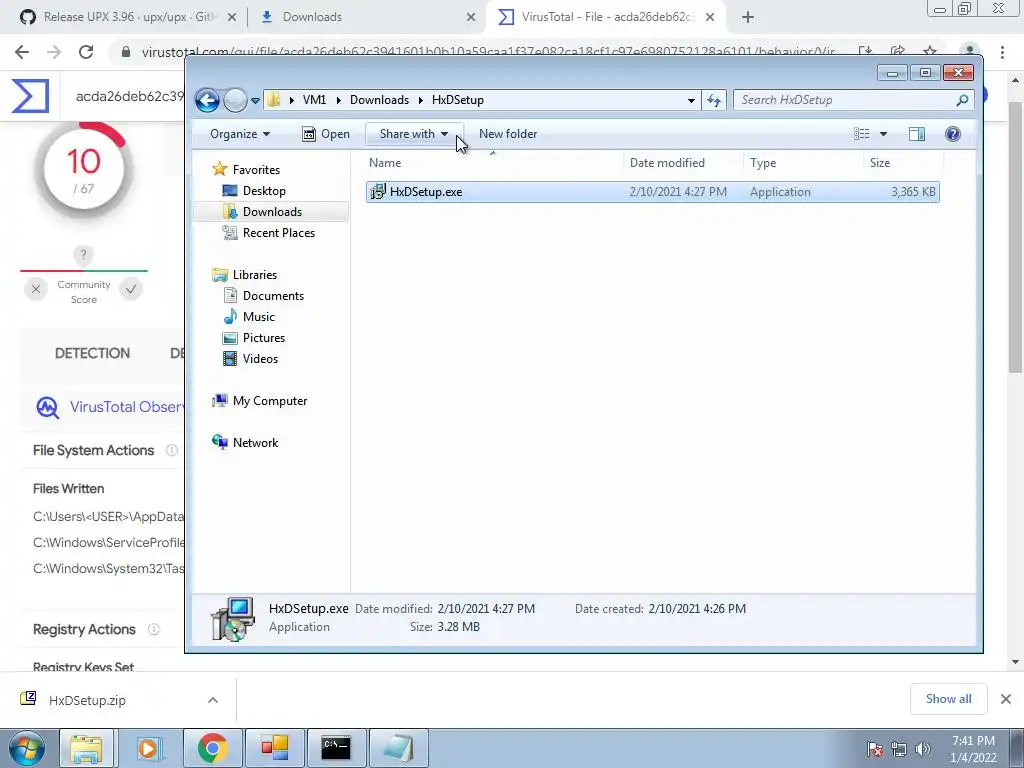Change view icon in Explorer toolbar
The height and width of the screenshot is (768, 1024).
861,134
